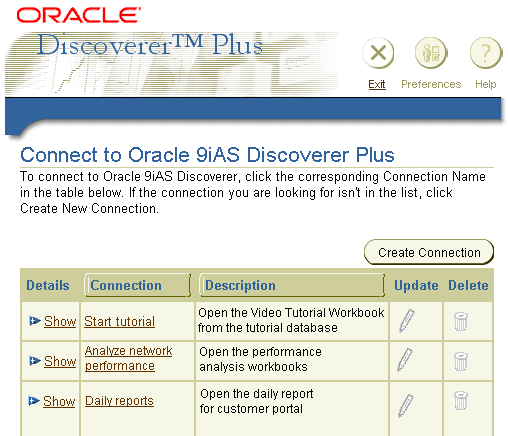Click the Exit link text
508x436 pixels.
pos(377,84)
